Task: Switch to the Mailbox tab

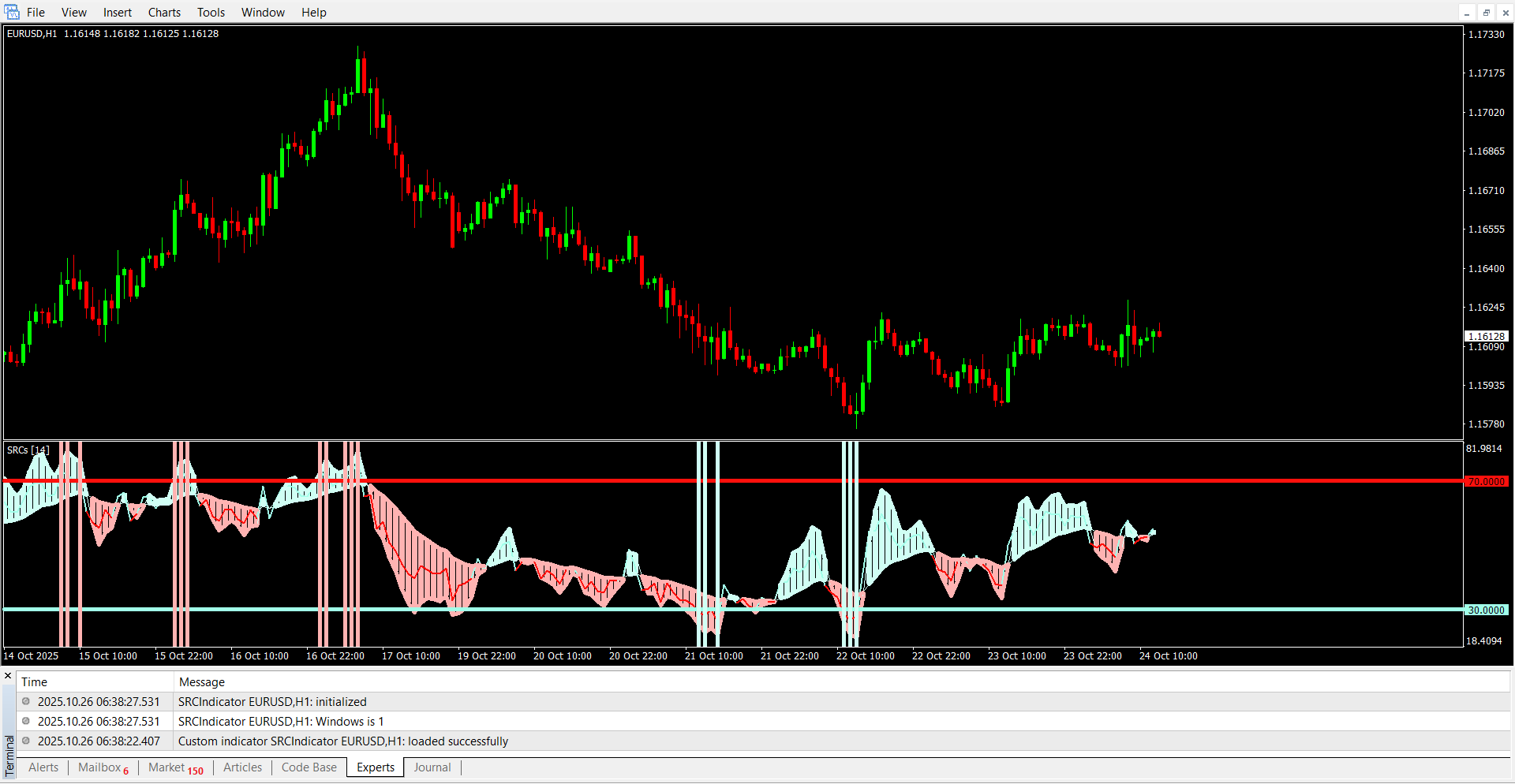Action: [x=100, y=767]
